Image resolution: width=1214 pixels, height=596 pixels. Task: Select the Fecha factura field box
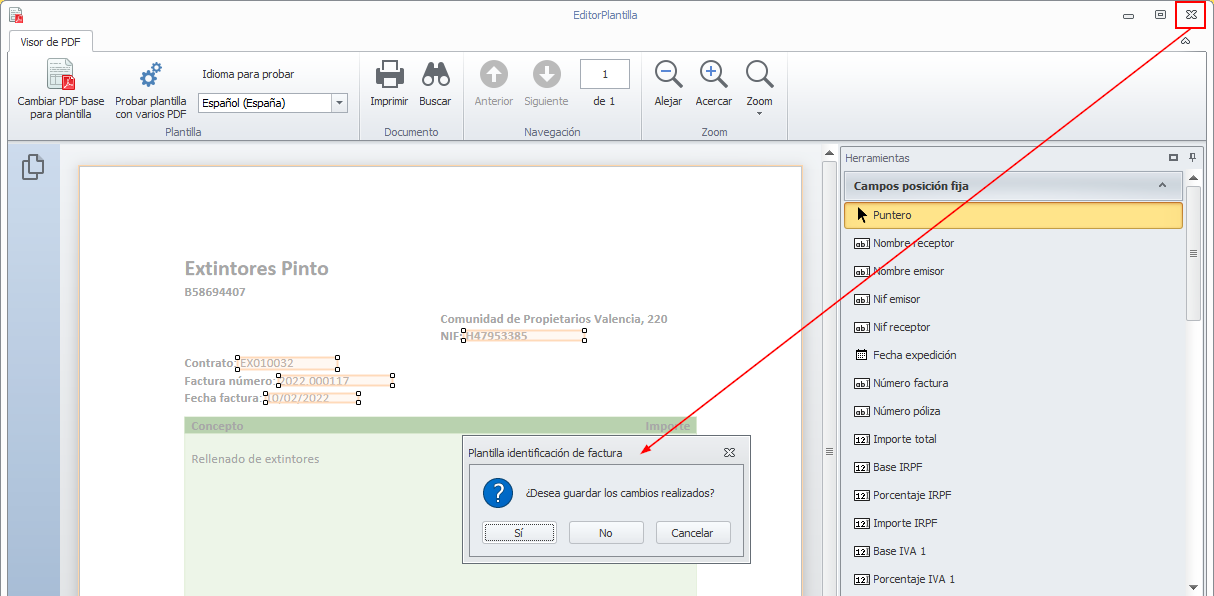pyautogui.click(x=312, y=398)
